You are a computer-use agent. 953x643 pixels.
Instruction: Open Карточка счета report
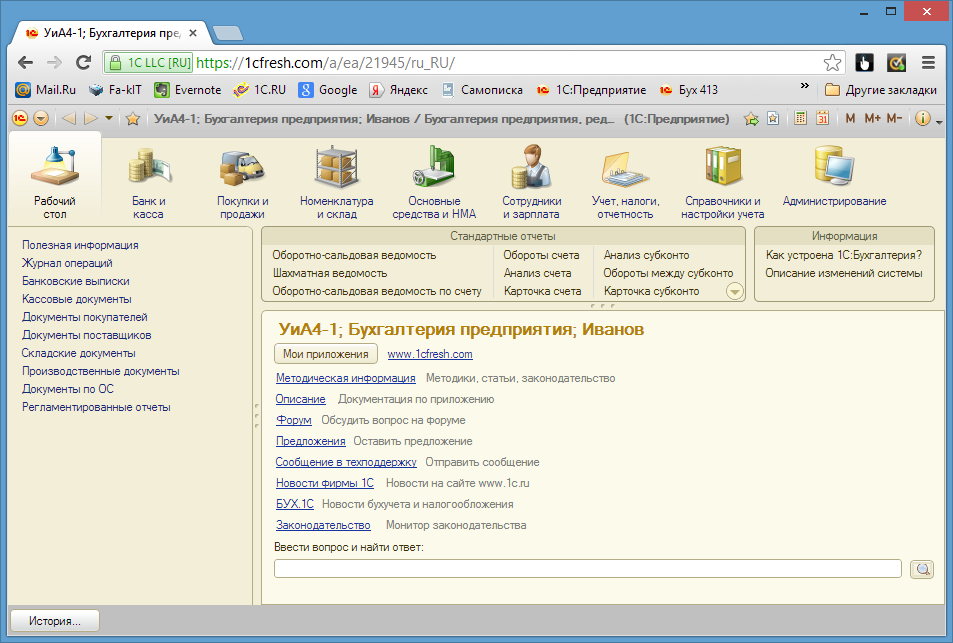tap(542, 291)
